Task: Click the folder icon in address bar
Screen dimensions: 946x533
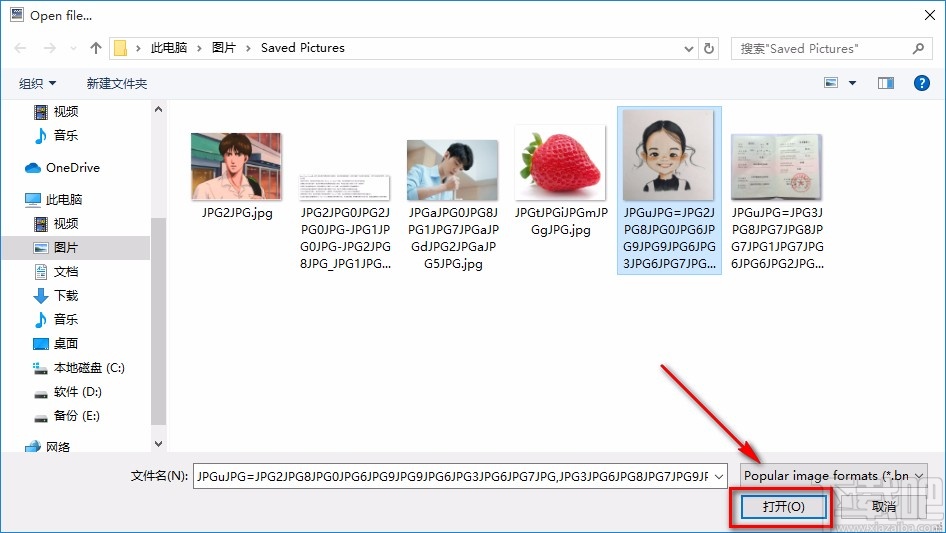Action: tap(121, 48)
